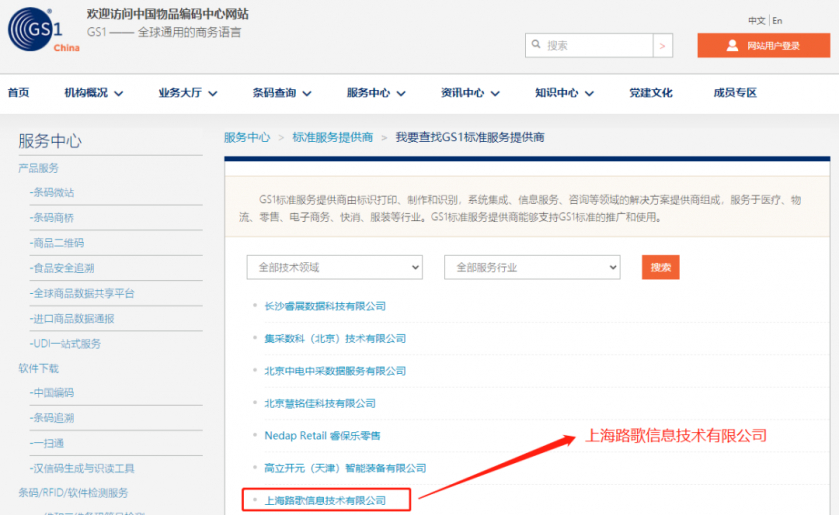Screen dimensions: 839x515
Task: Open the 党建文化 menu item
Action: pyautogui.click(x=650, y=93)
